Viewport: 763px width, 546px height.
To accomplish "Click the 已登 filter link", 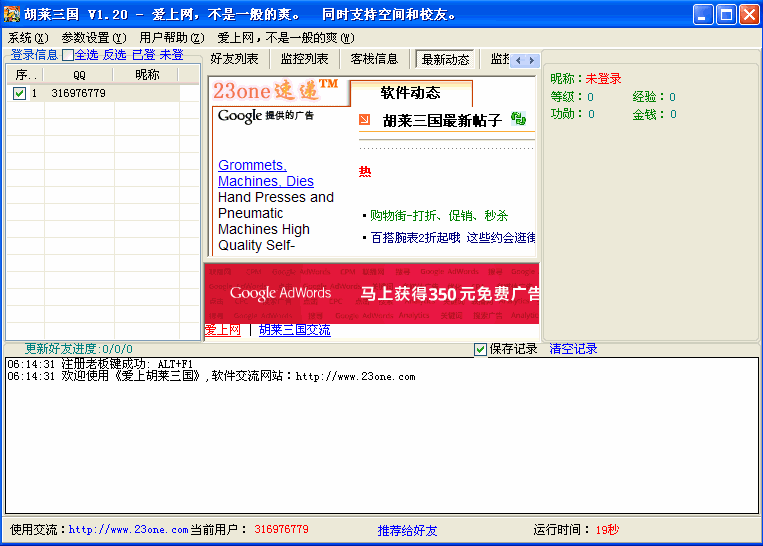I will point(144,55).
